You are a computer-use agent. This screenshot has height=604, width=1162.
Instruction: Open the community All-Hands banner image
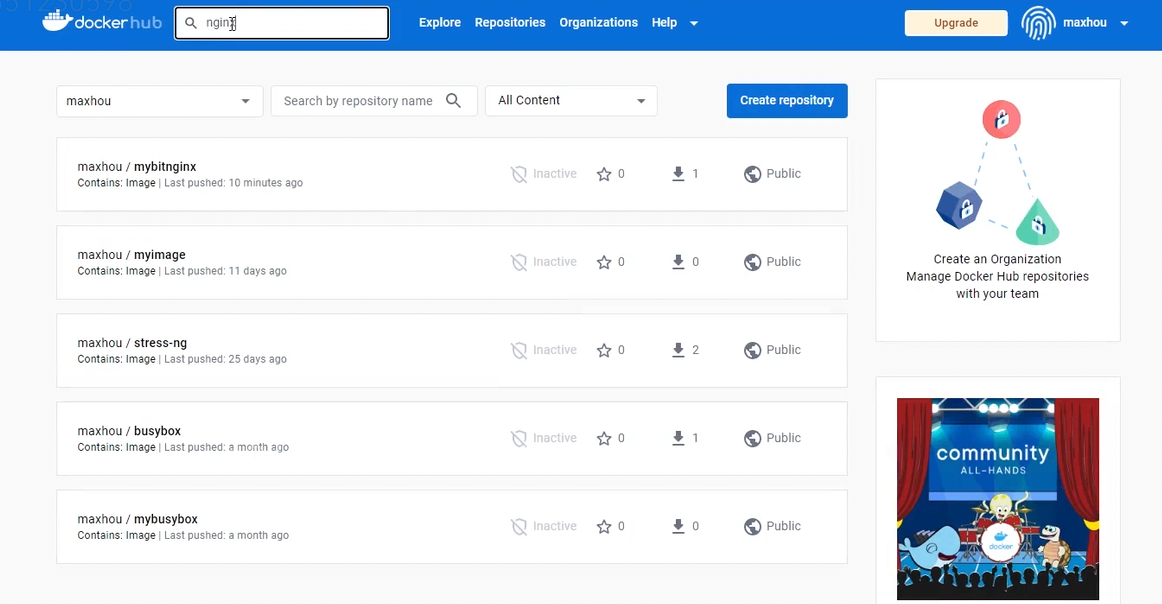997,499
